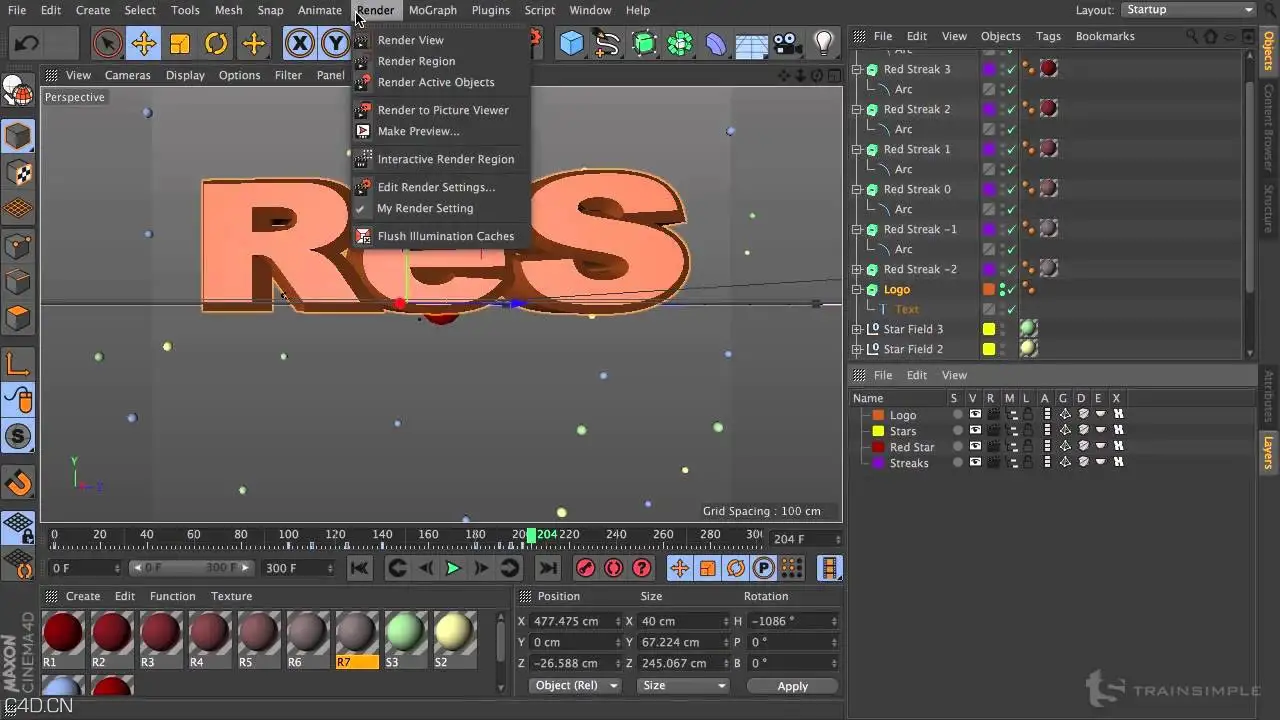Toggle Streaks layer solo dot
Screen dimensions: 1280x720
click(x=957, y=463)
